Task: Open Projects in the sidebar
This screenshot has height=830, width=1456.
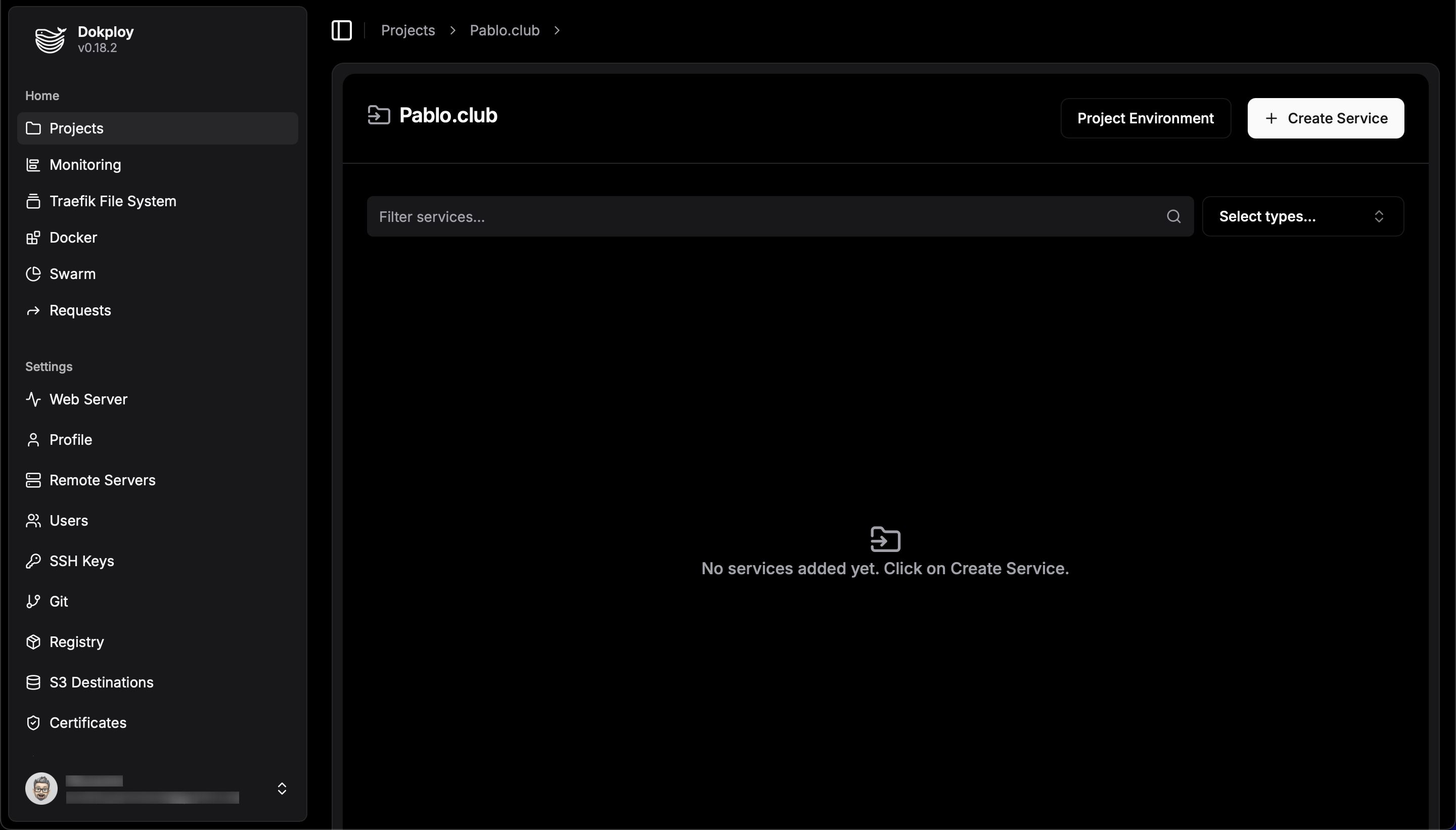Action: (157, 128)
